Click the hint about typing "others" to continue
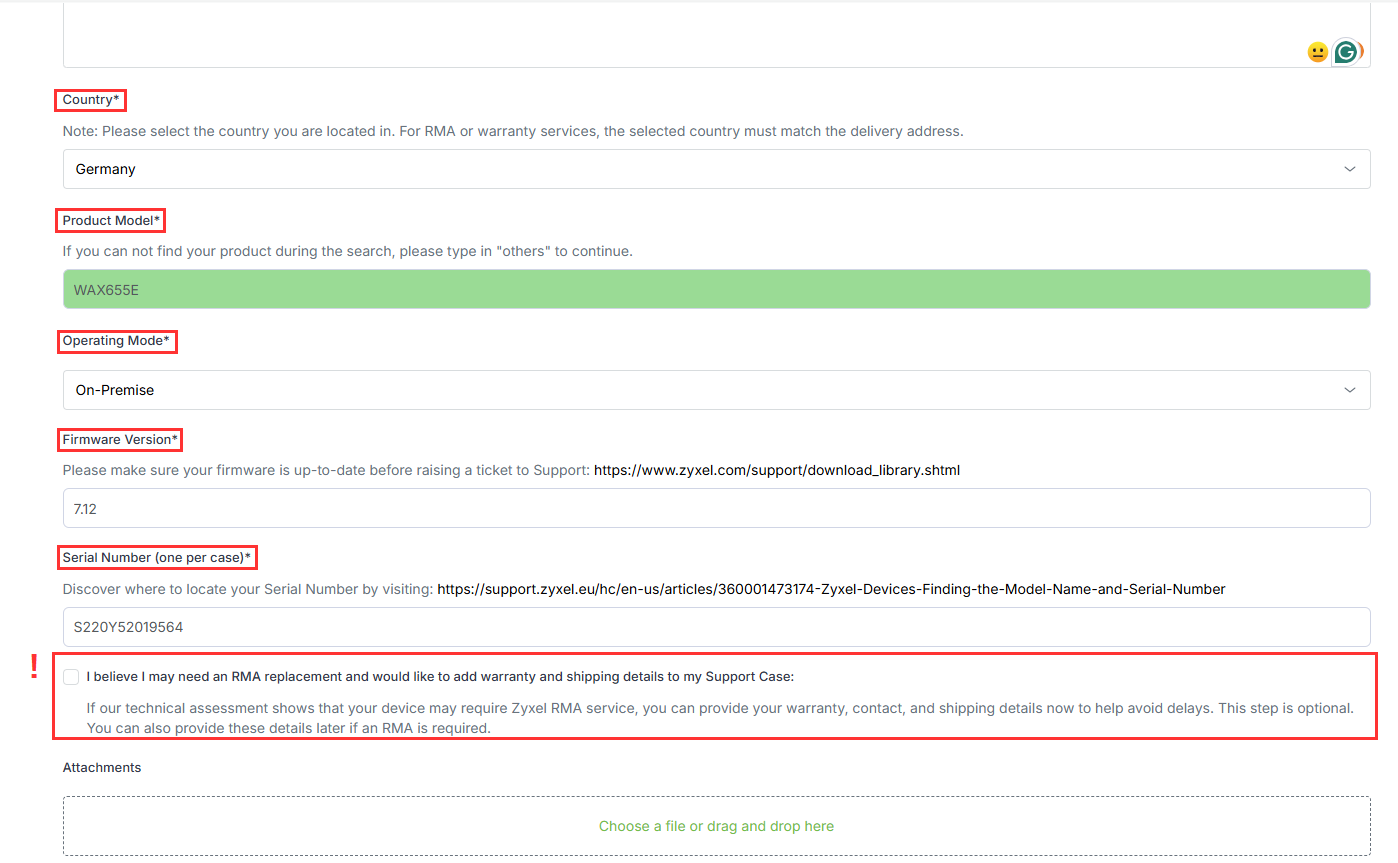Viewport: 1398px width, 863px height. [347, 251]
